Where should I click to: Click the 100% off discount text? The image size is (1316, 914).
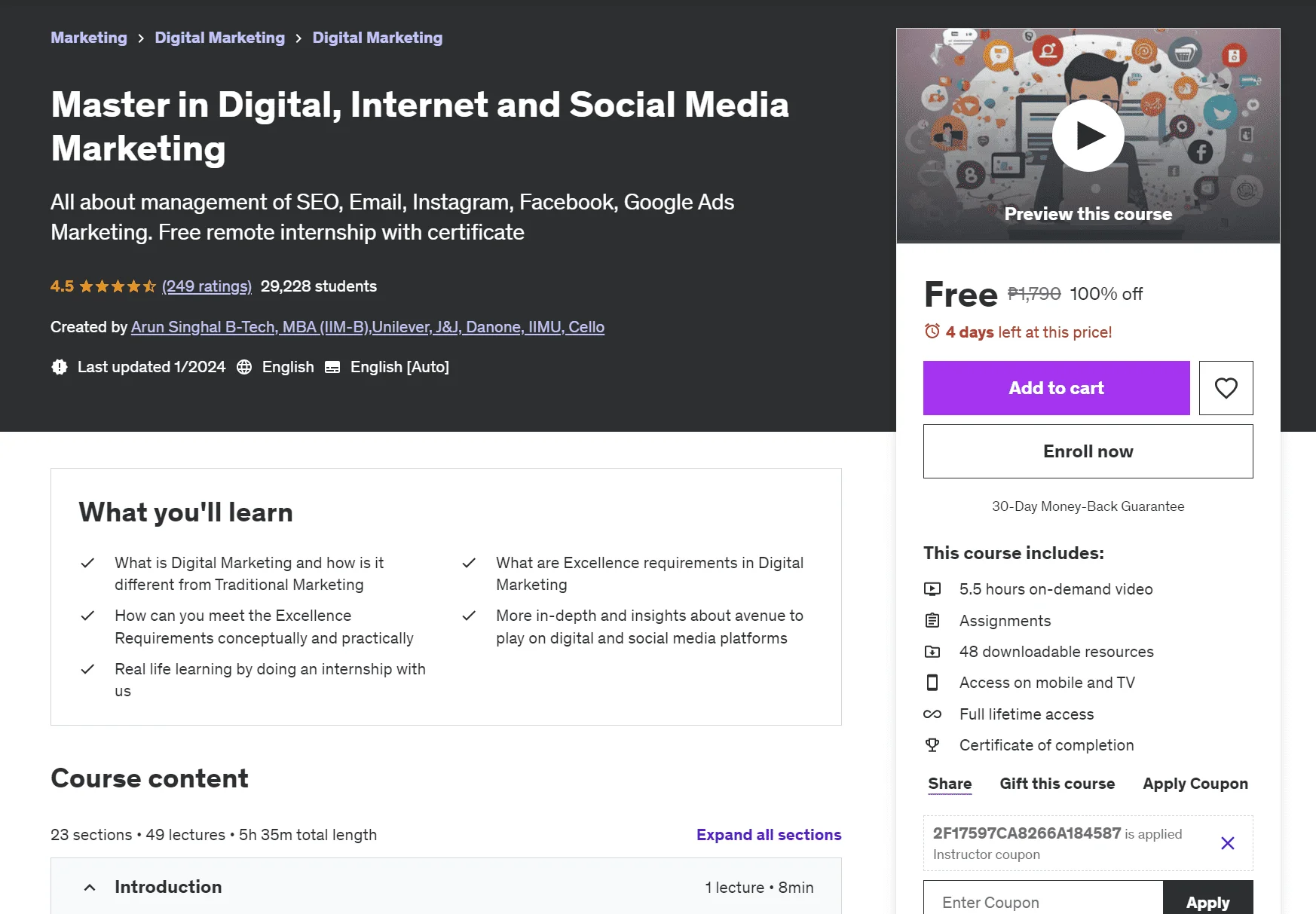point(1106,294)
